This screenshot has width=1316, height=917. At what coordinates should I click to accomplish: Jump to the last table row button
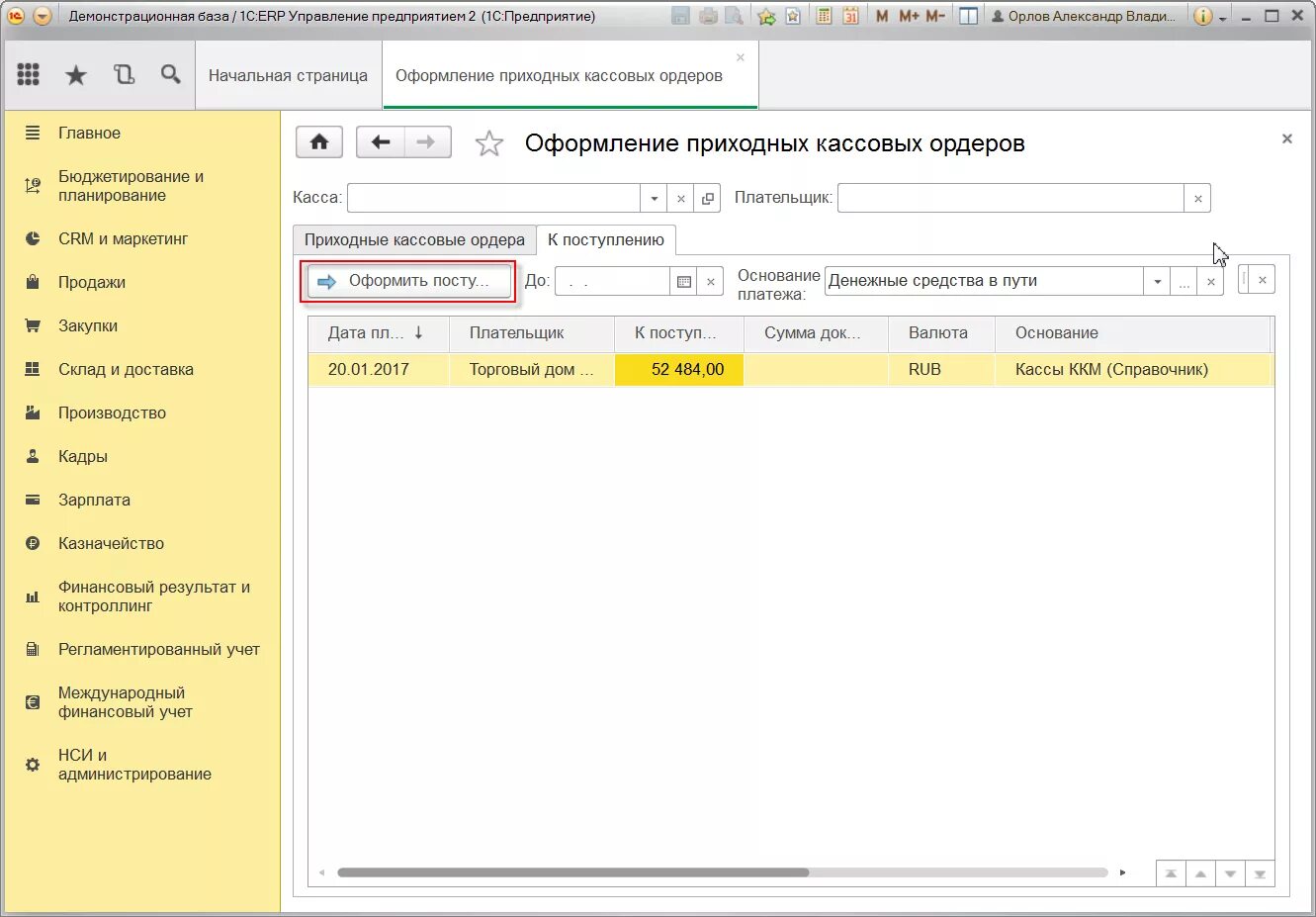tap(1260, 873)
